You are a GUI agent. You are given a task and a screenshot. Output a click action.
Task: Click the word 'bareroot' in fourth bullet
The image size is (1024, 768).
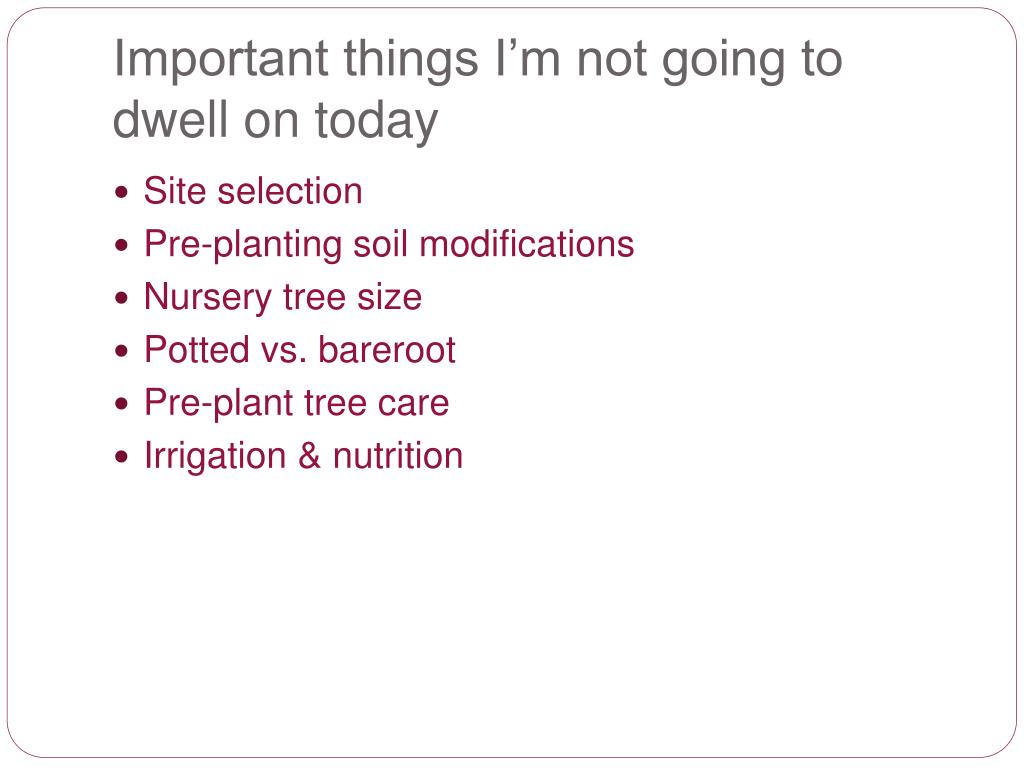pos(387,350)
